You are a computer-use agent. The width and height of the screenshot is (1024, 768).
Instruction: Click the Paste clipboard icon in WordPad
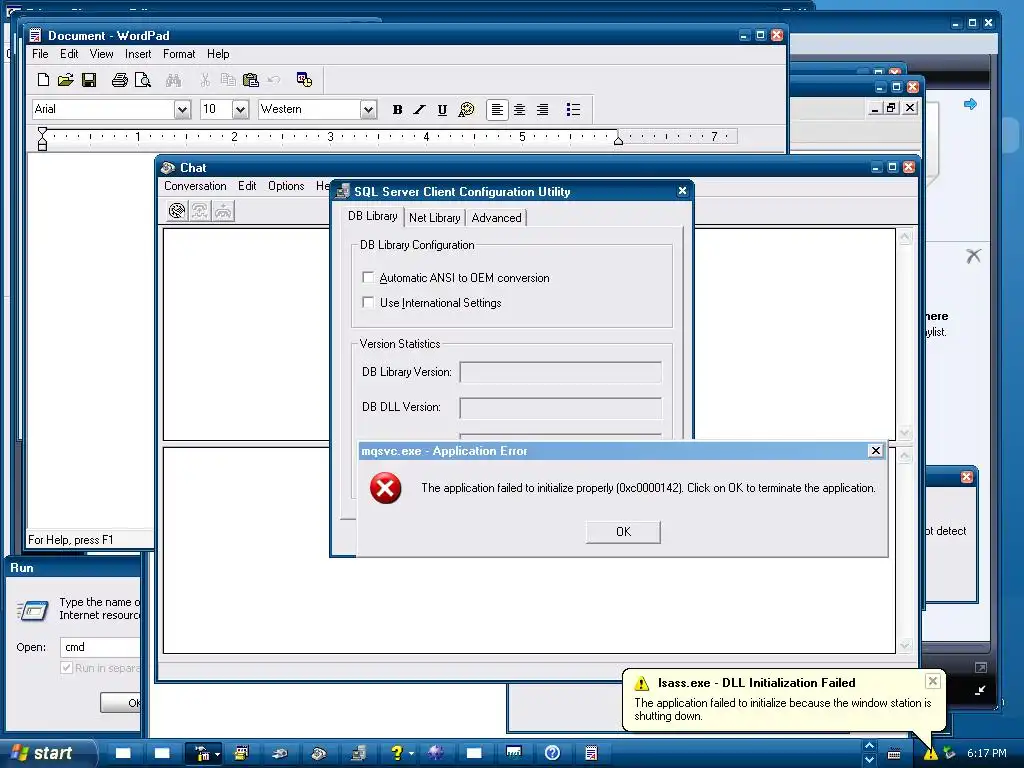click(251, 80)
